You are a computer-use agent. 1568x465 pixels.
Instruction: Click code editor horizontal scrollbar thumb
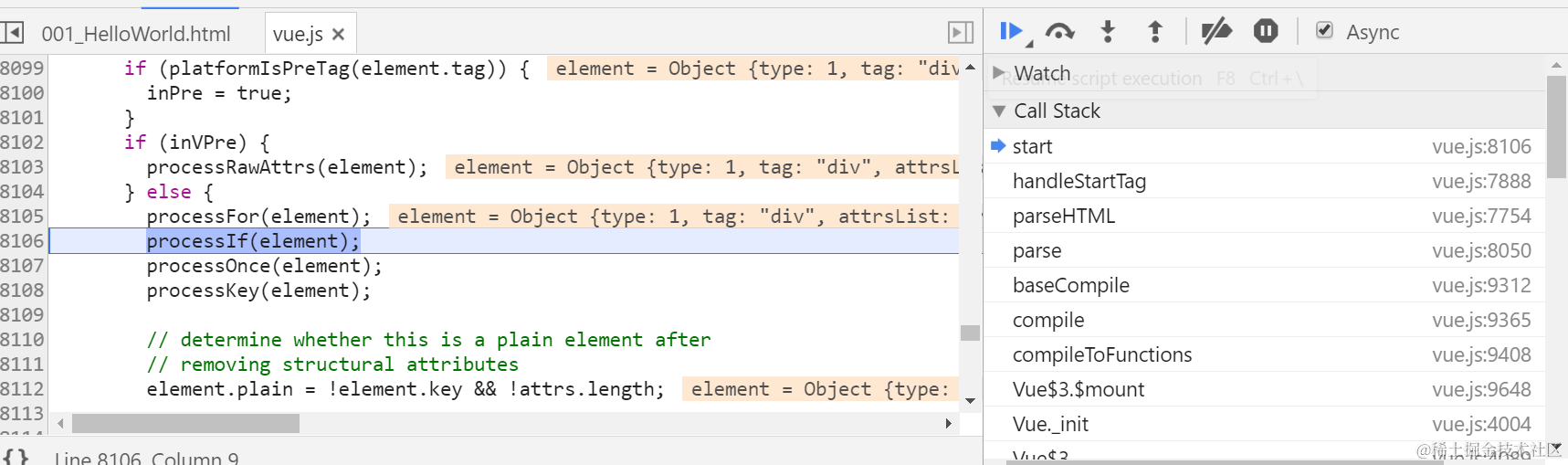[185, 424]
